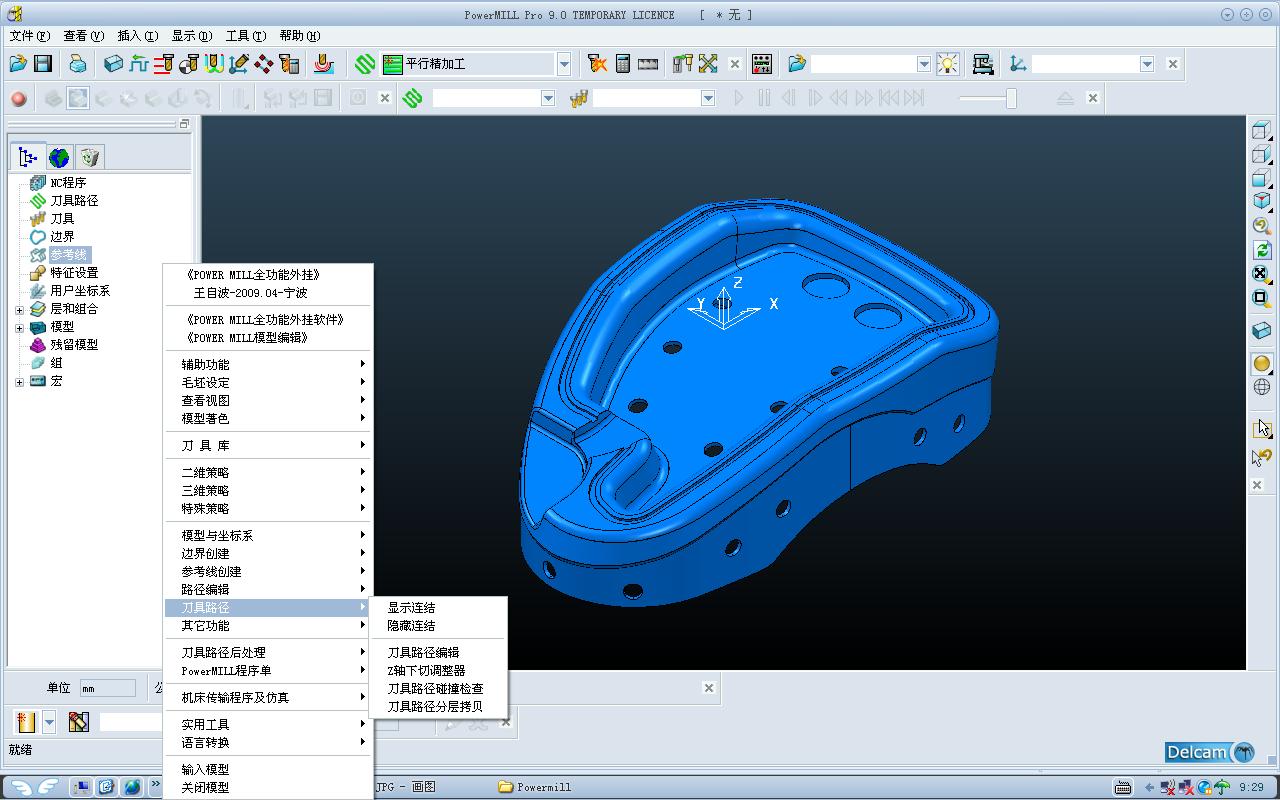Toggle the light bulb display button
The image size is (1280, 800).
[x=948, y=64]
